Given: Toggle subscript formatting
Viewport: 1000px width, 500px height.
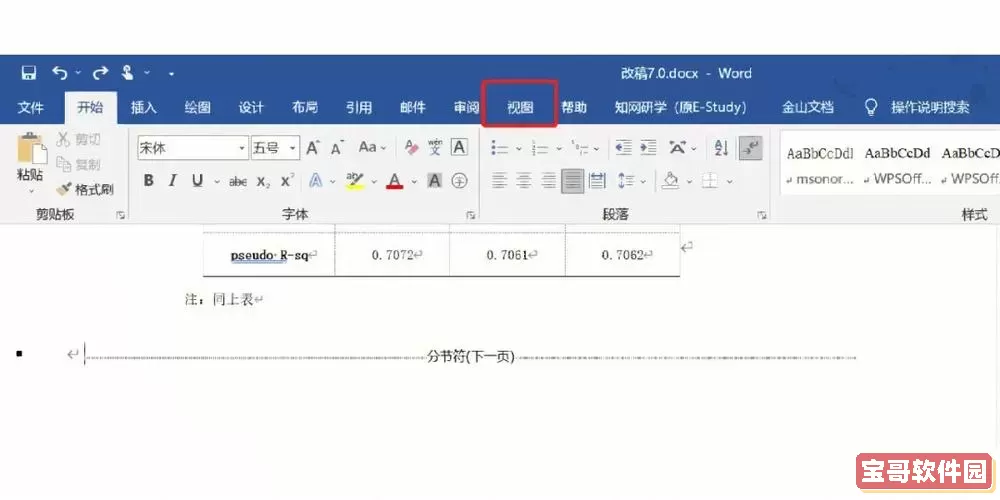Looking at the screenshot, I should [263, 182].
